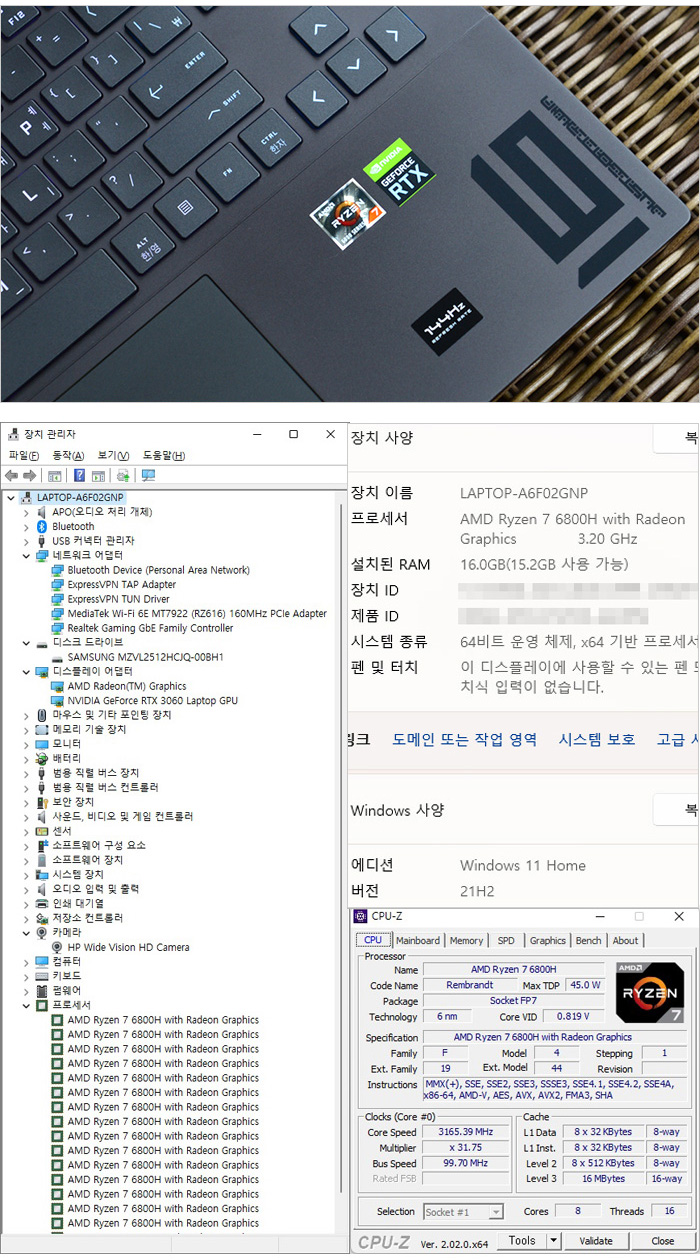Click the 장치 관리자 title bar icon

14,434
